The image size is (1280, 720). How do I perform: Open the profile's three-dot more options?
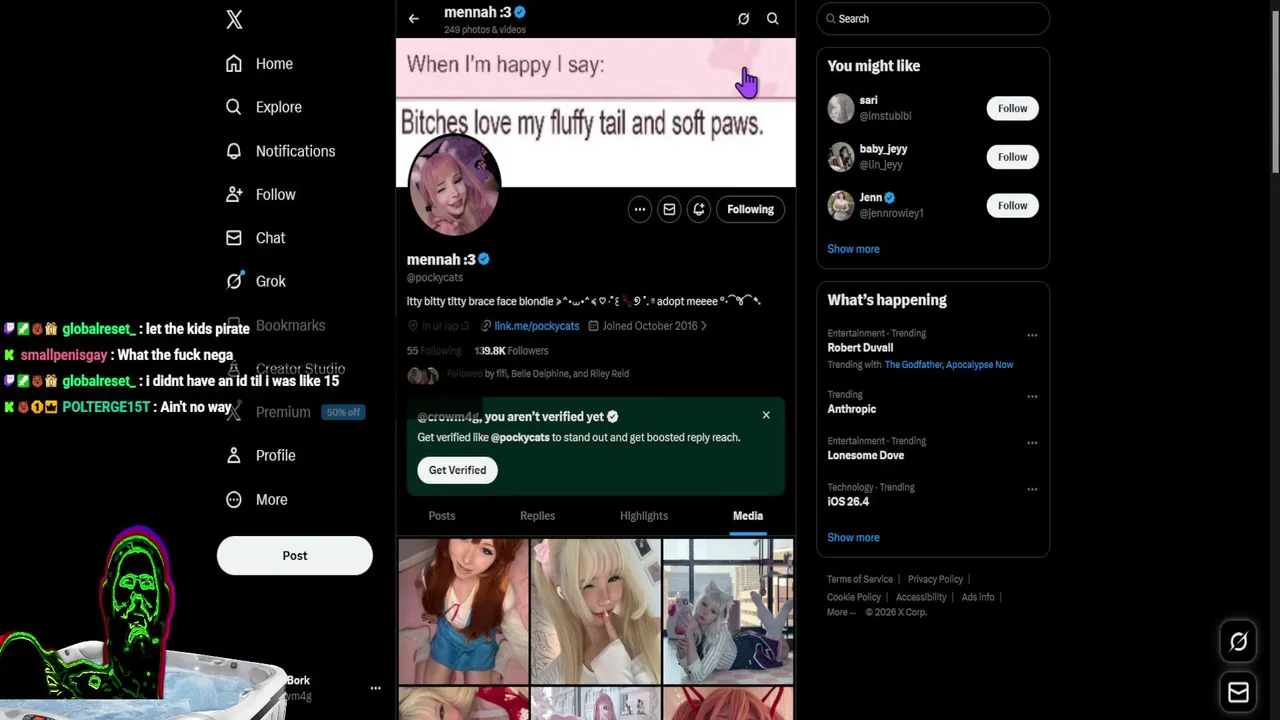pos(640,209)
